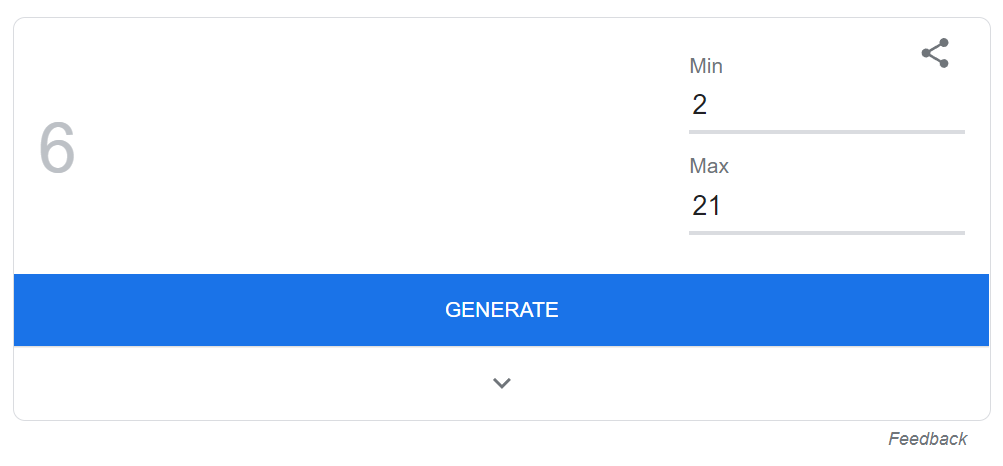This screenshot has height=466, width=1003.
Task: Click the Max label text
Action: click(709, 167)
